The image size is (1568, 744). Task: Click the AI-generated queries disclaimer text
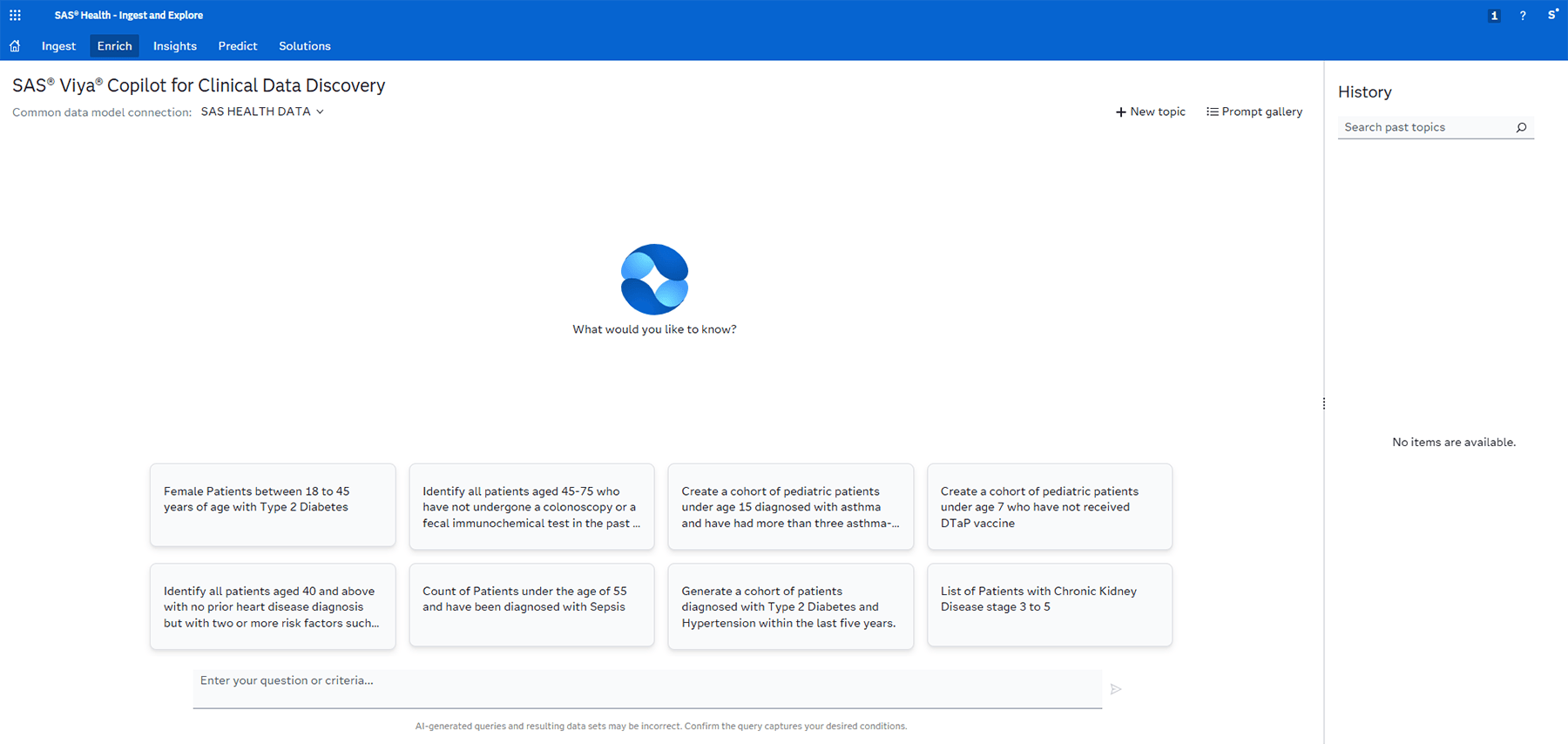coord(661,726)
